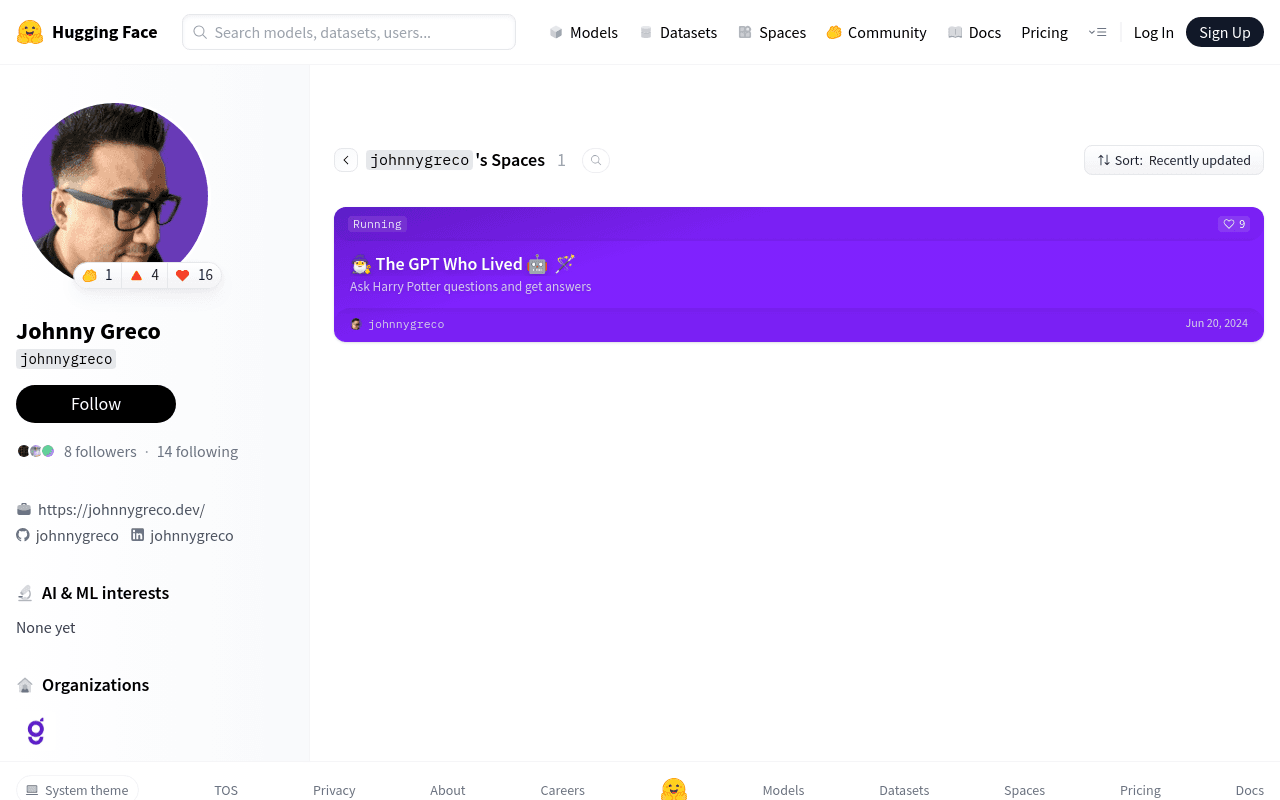The width and height of the screenshot is (1280, 800).
Task: Click the 'Ask Harry Potter questions and get answers' description
Action: point(471,287)
